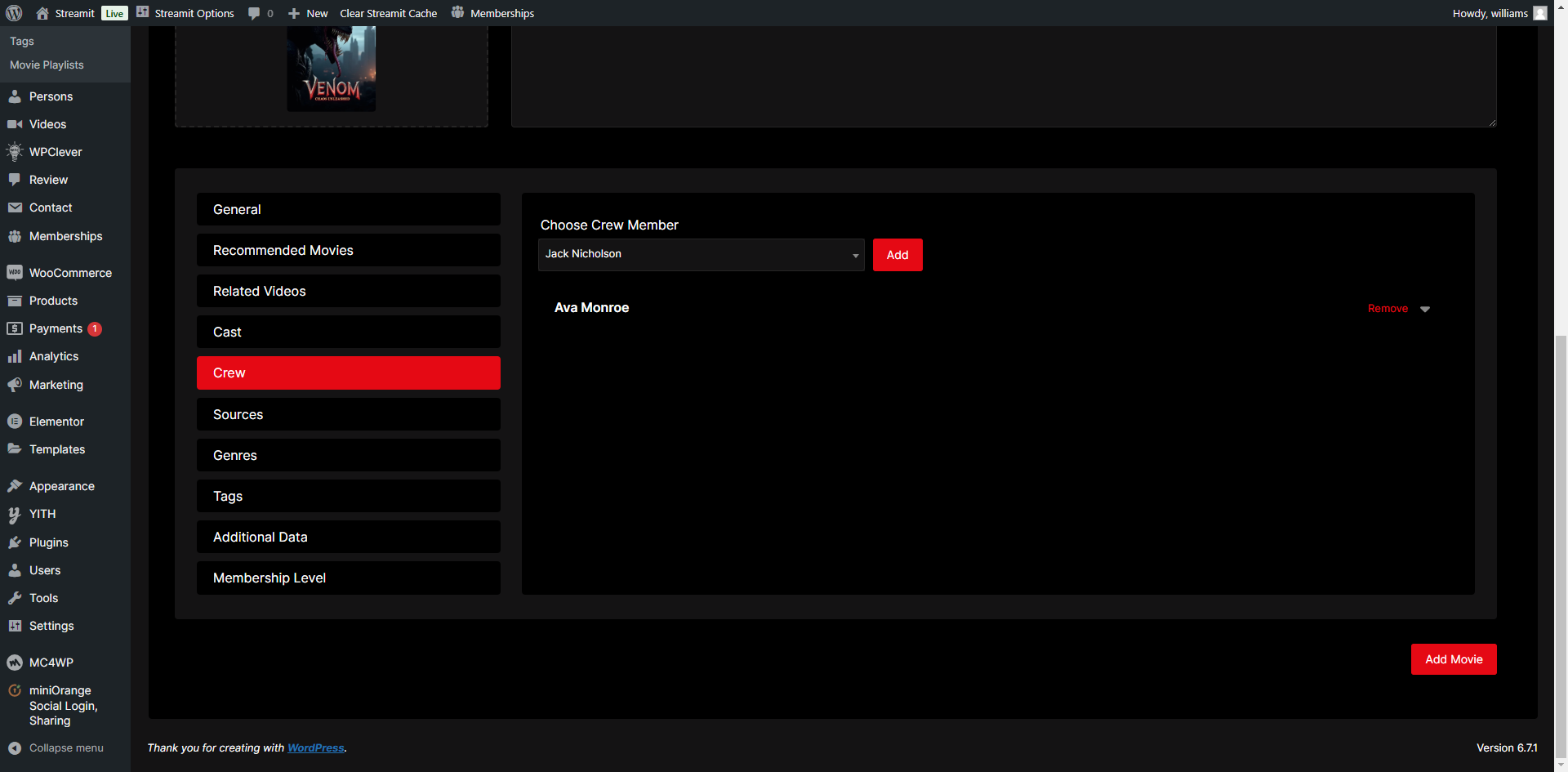Click the miniOrange icon
Screen dimensions: 1568x772
(15, 690)
